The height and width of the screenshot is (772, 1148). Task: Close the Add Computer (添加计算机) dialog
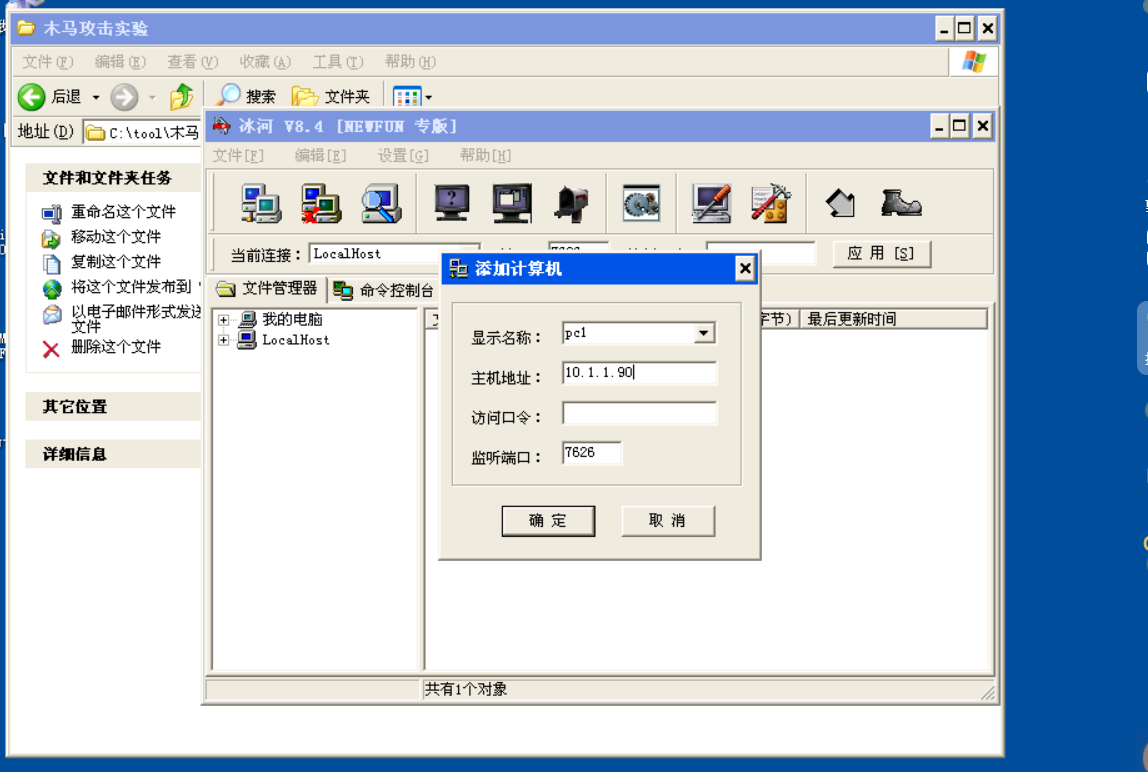point(745,269)
